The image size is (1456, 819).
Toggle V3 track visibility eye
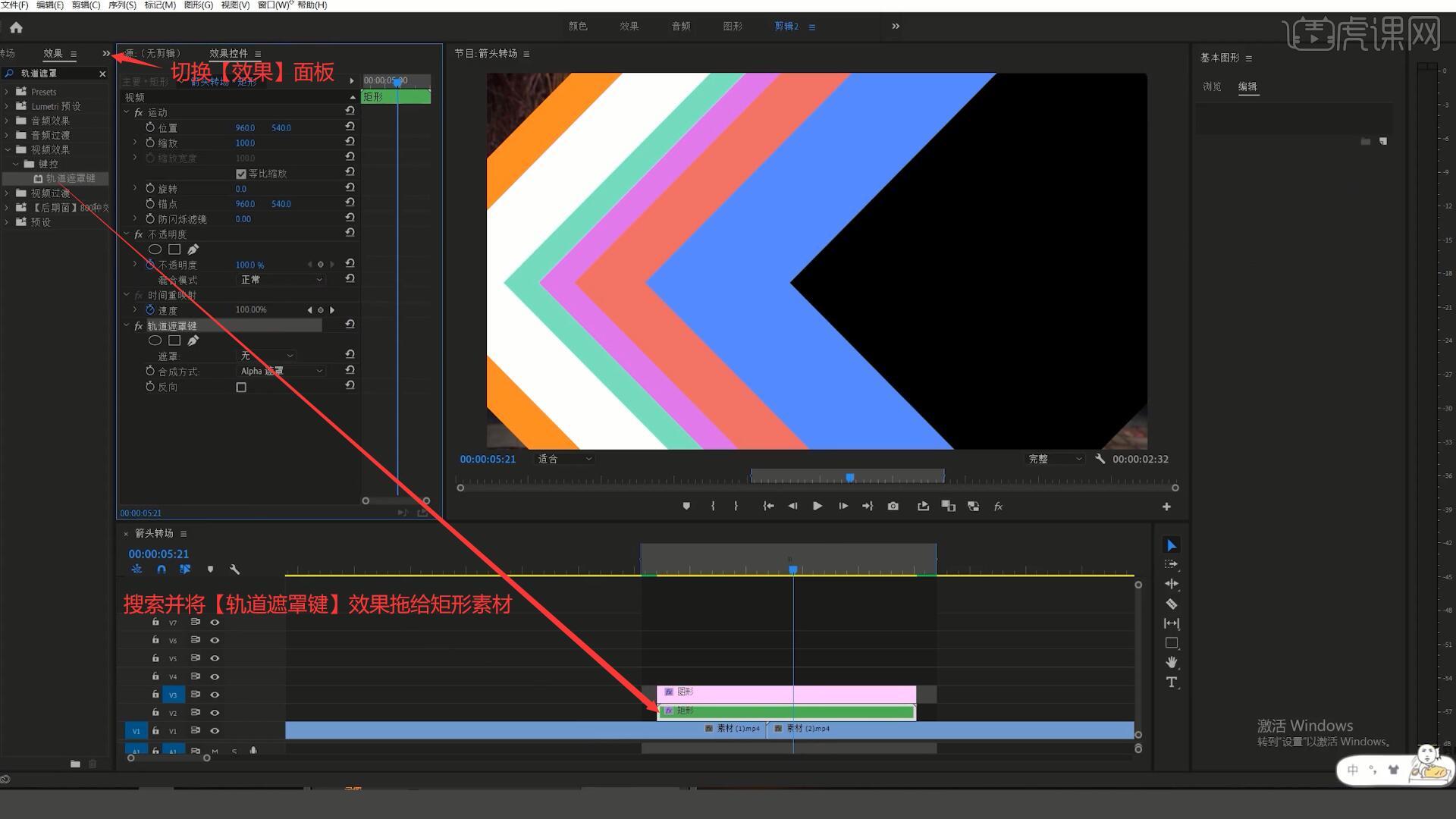215,695
